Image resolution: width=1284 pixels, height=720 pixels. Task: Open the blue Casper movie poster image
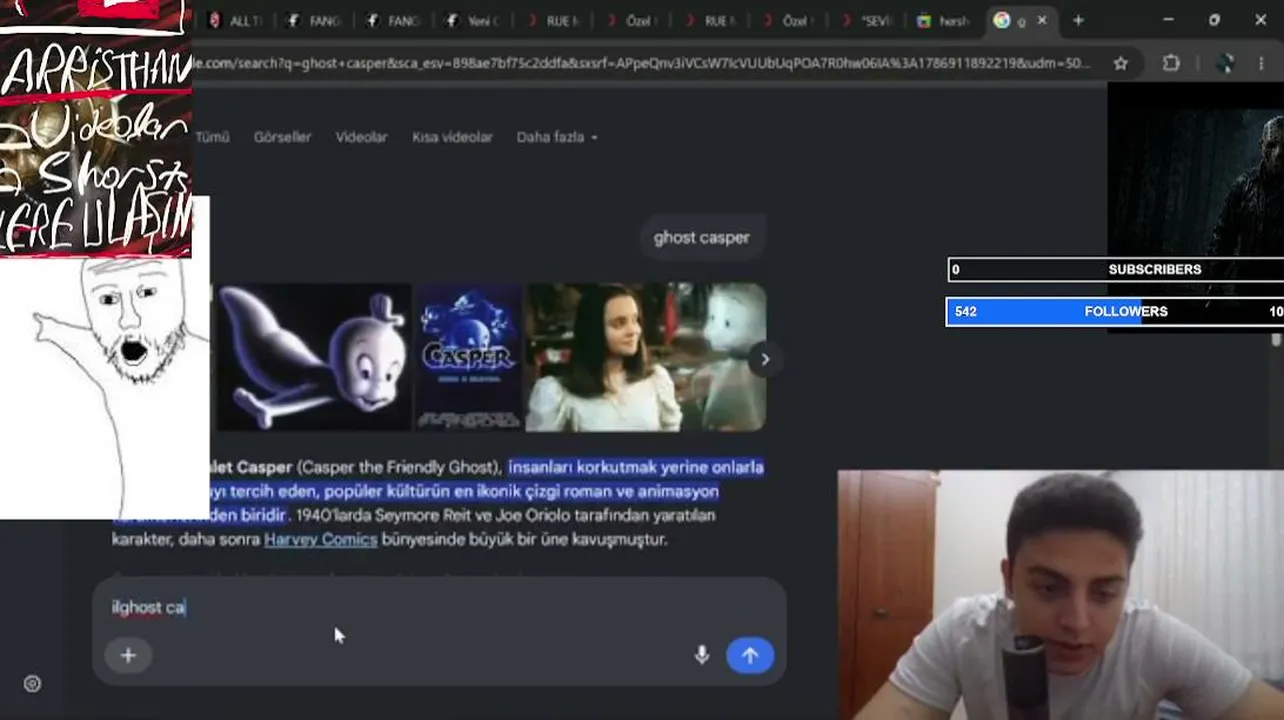coord(469,357)
